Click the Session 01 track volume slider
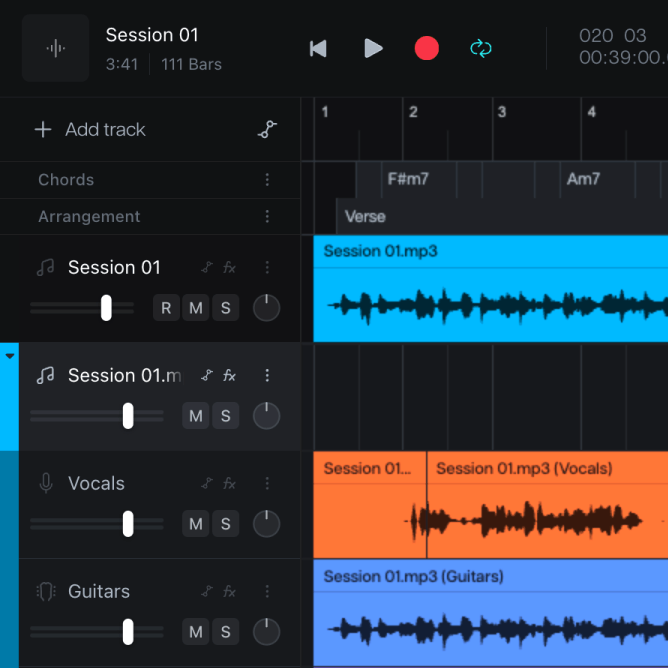The width and height of the screenshot is (668, 668). [x=82, y=308]
